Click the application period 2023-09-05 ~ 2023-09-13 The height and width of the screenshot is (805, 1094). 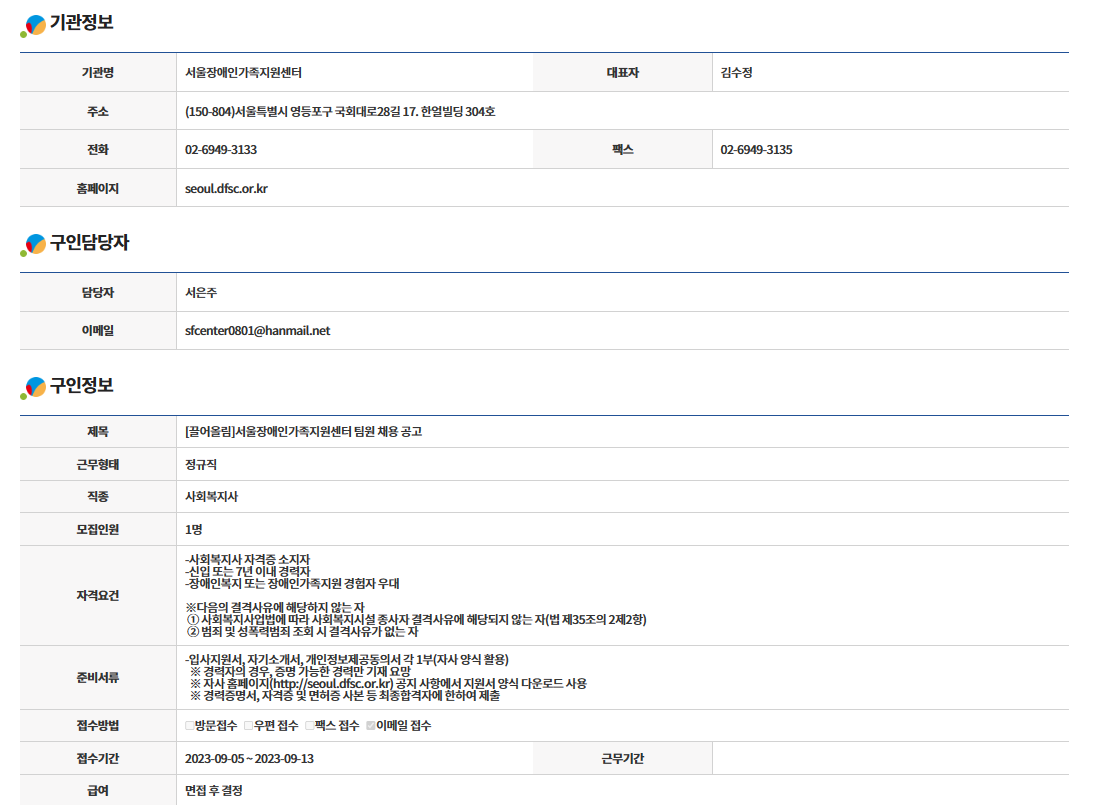click(249, 759)
